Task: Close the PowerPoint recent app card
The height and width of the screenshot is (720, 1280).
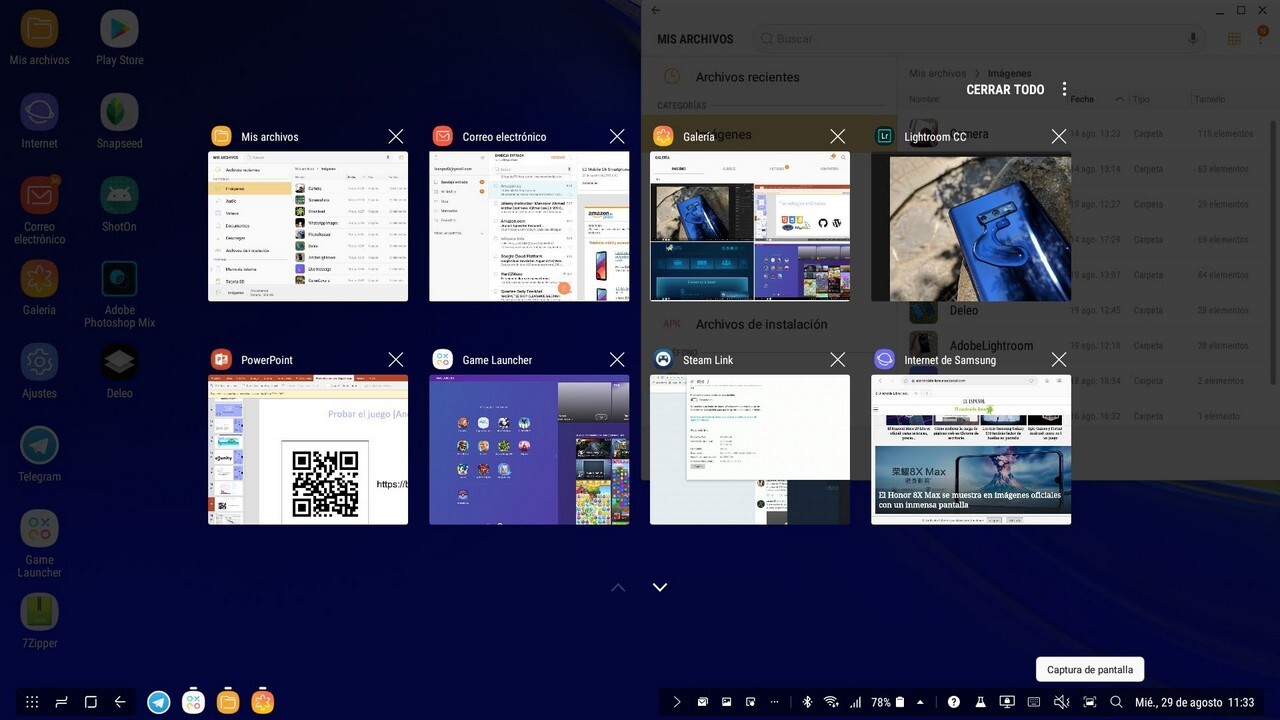Action: tap(396, 359)
